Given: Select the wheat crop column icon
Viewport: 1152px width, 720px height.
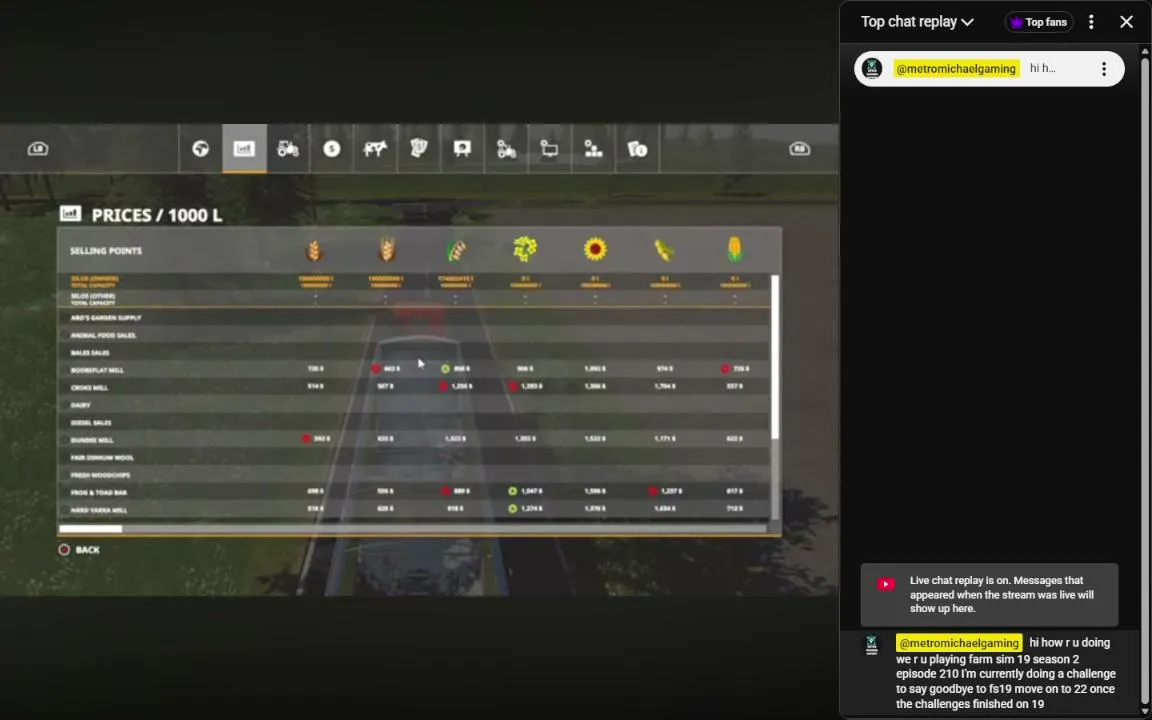Looking at the screenshot, I should click(x=314, y=251).
